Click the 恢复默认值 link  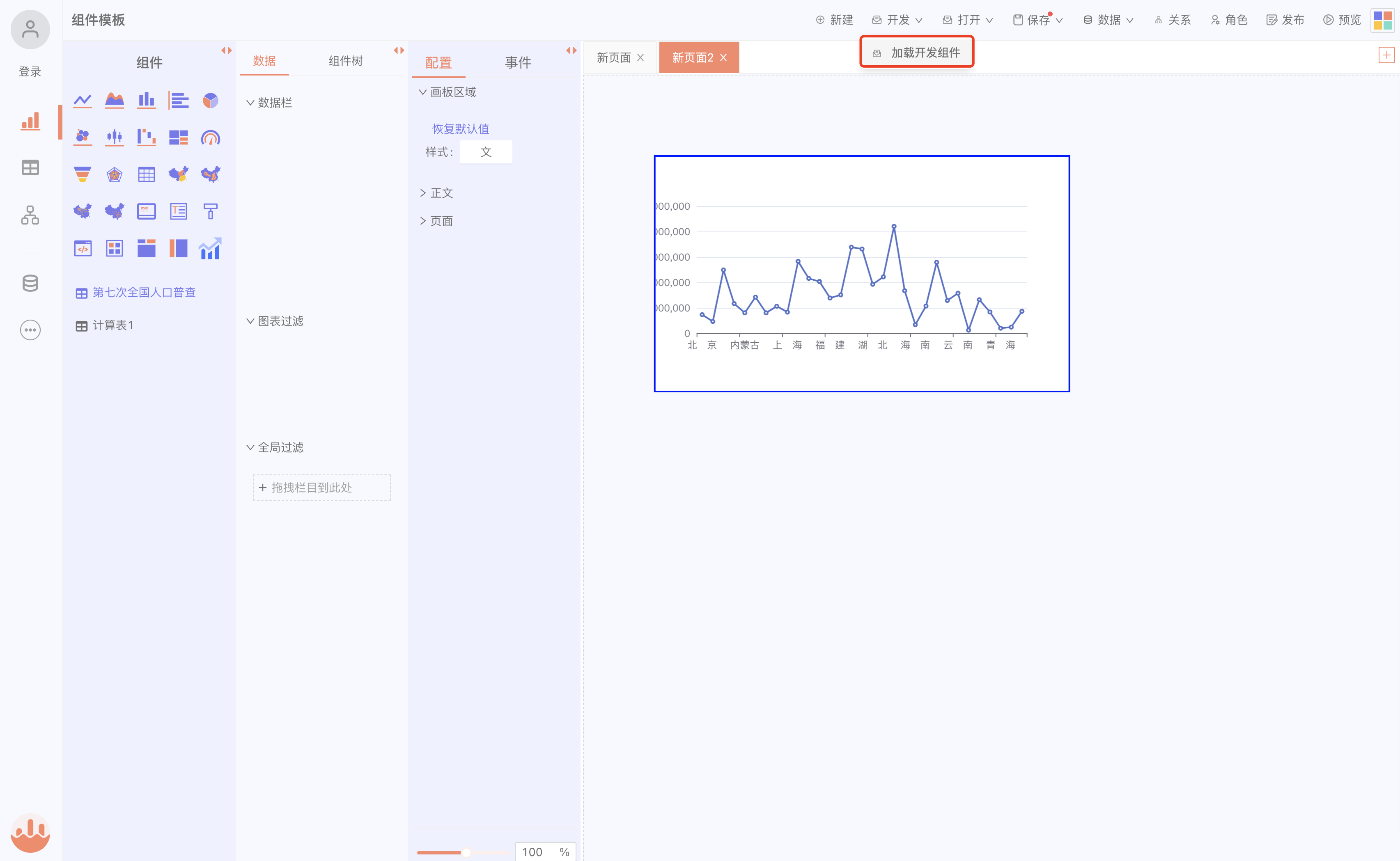click(460, 129)
